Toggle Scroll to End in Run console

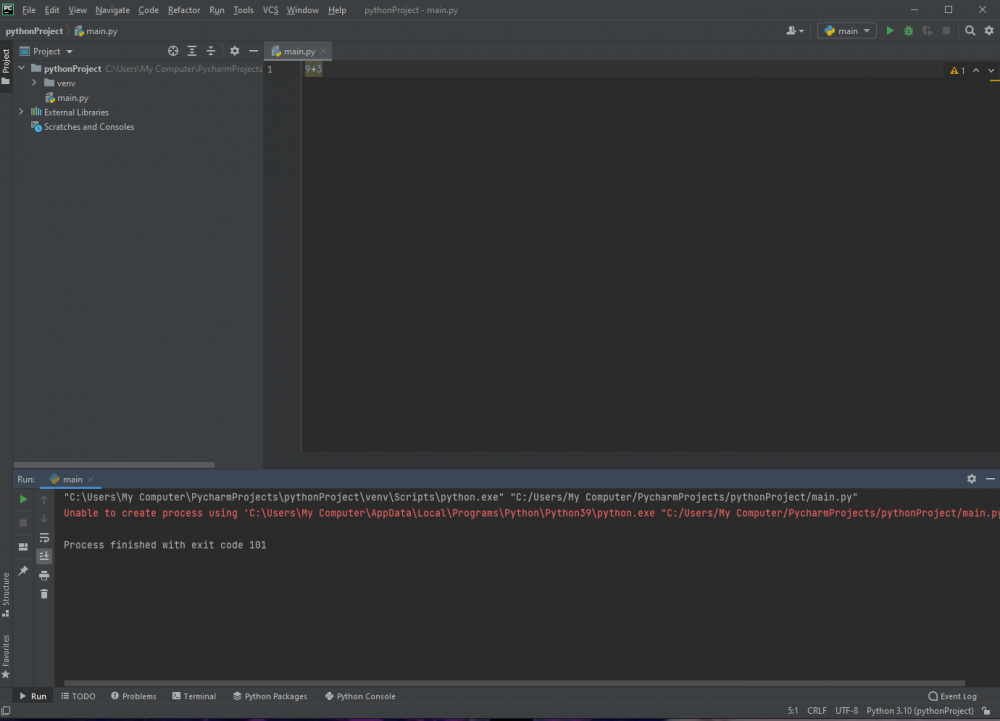tap(44, 556)
